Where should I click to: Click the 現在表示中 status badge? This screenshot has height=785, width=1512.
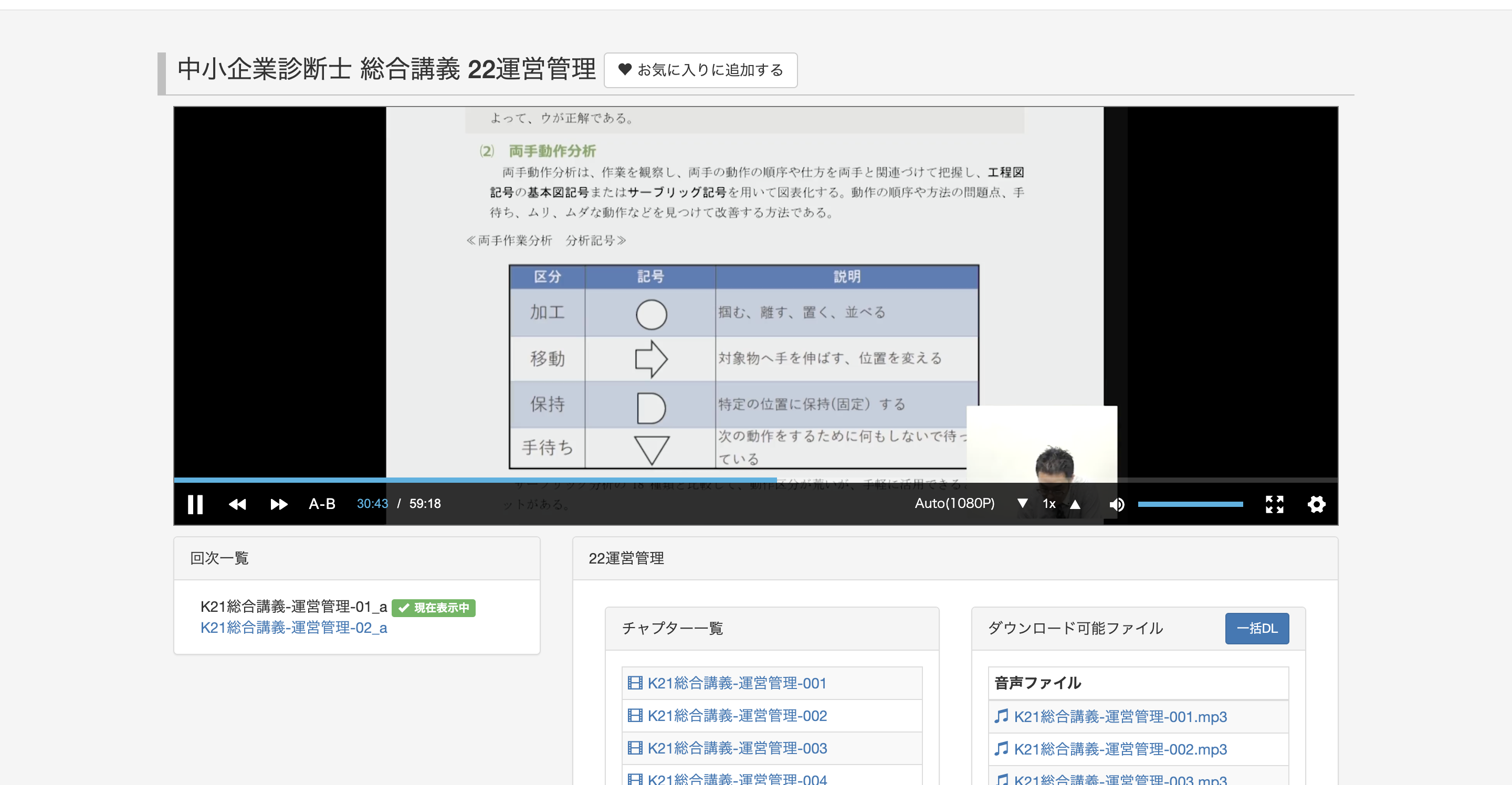(433, 608)
